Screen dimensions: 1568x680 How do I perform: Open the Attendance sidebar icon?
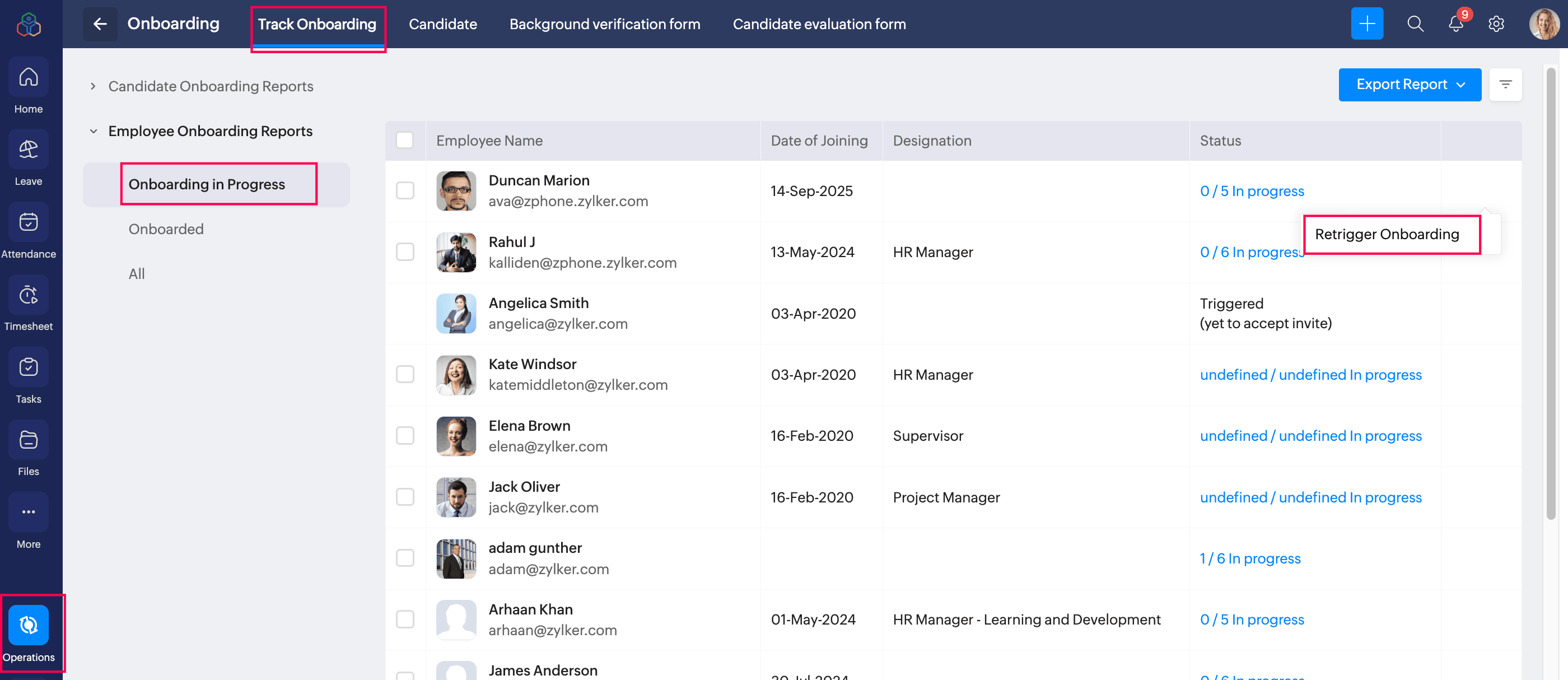click(28, 222)
